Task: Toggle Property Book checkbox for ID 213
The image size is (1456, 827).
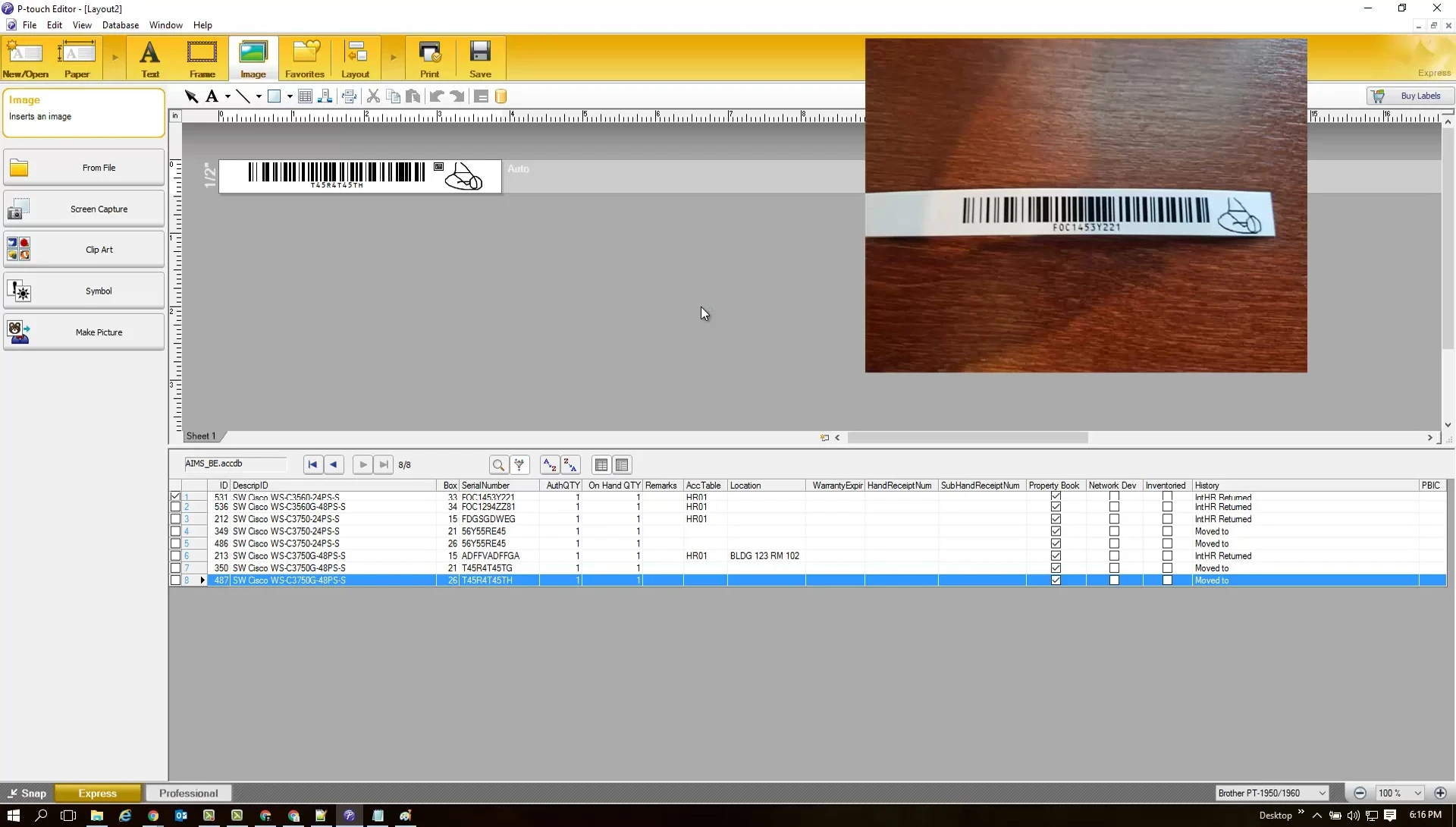Action: coord(1056,555)
